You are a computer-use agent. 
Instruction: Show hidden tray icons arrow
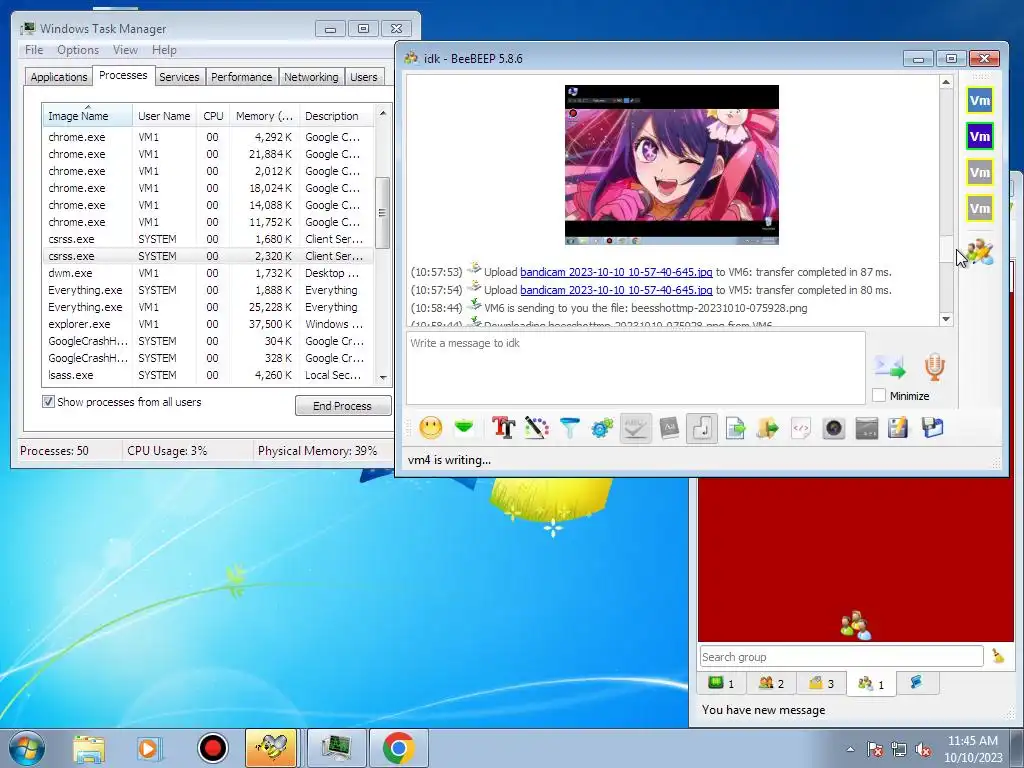[x=850, y=749]
